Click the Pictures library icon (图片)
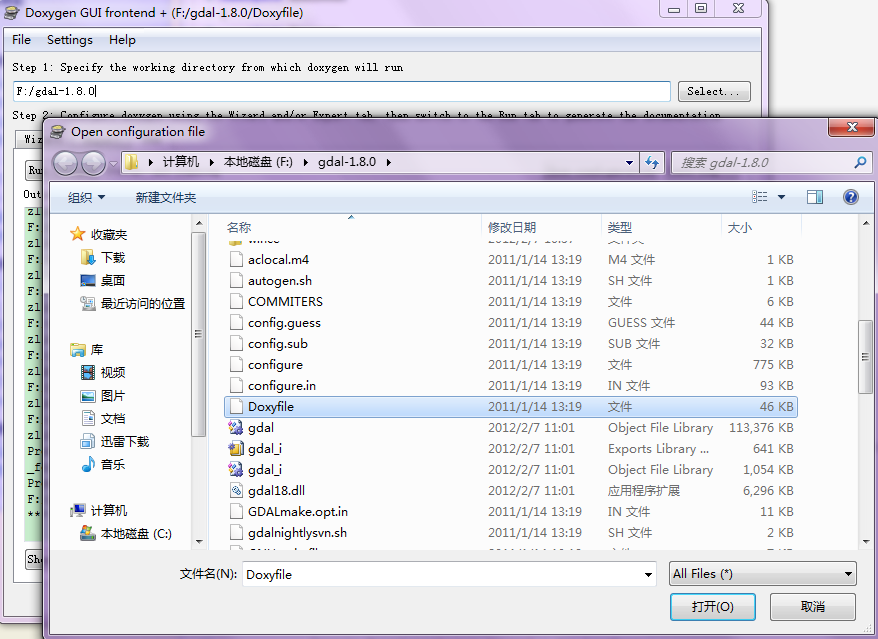878x639 pixels. coord(88,396)
